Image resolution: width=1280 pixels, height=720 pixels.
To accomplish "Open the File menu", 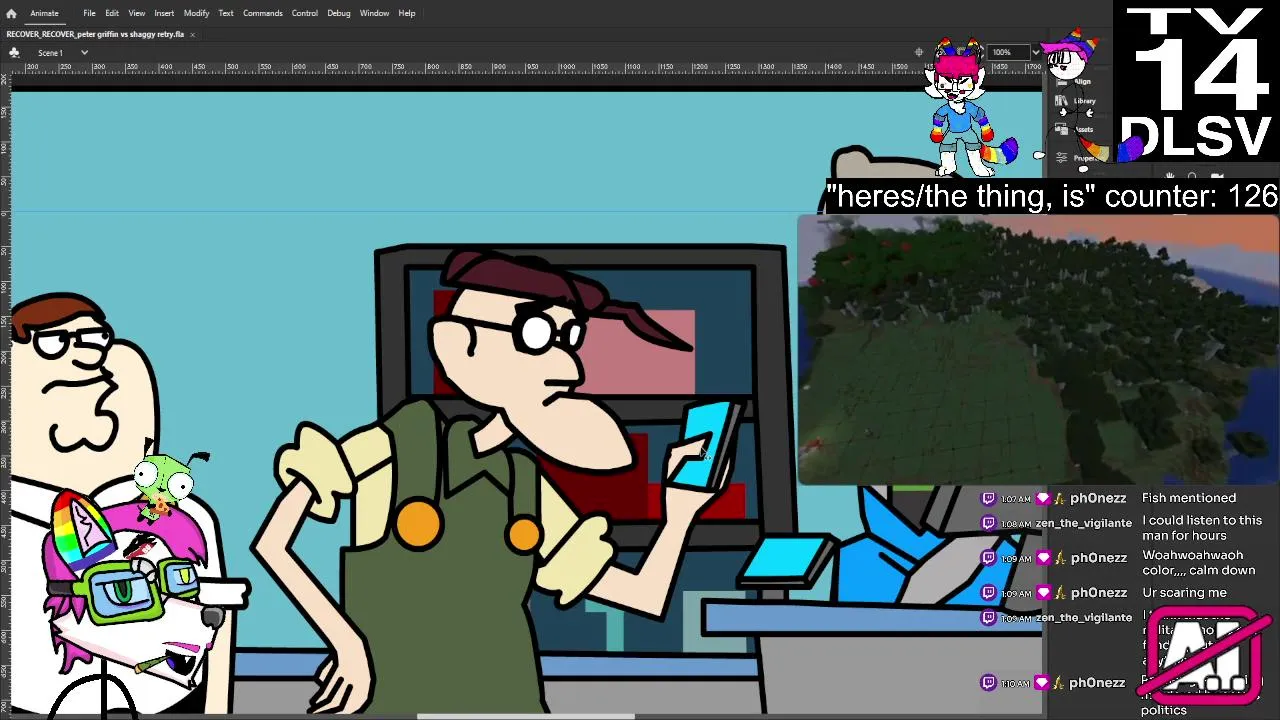I will [89, 13].
